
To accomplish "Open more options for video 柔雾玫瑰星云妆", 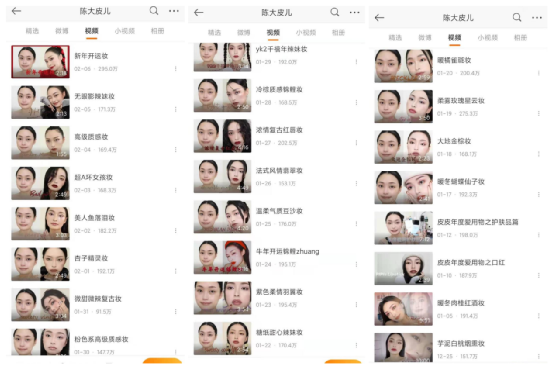I will pyautogui.click(x=539, y=114).
